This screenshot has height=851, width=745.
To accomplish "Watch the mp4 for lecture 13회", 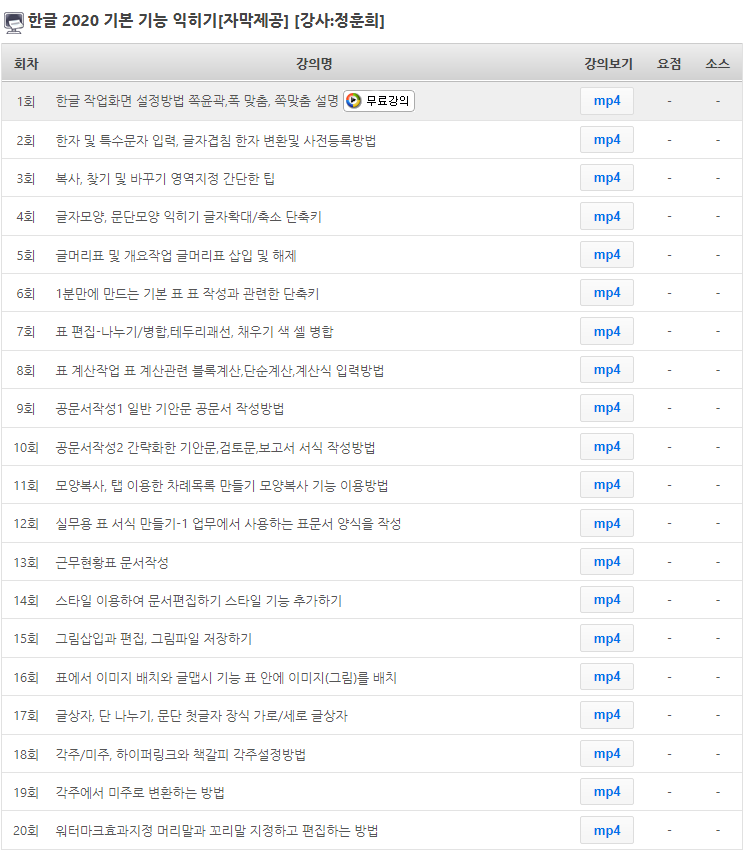I will [607, 562].
